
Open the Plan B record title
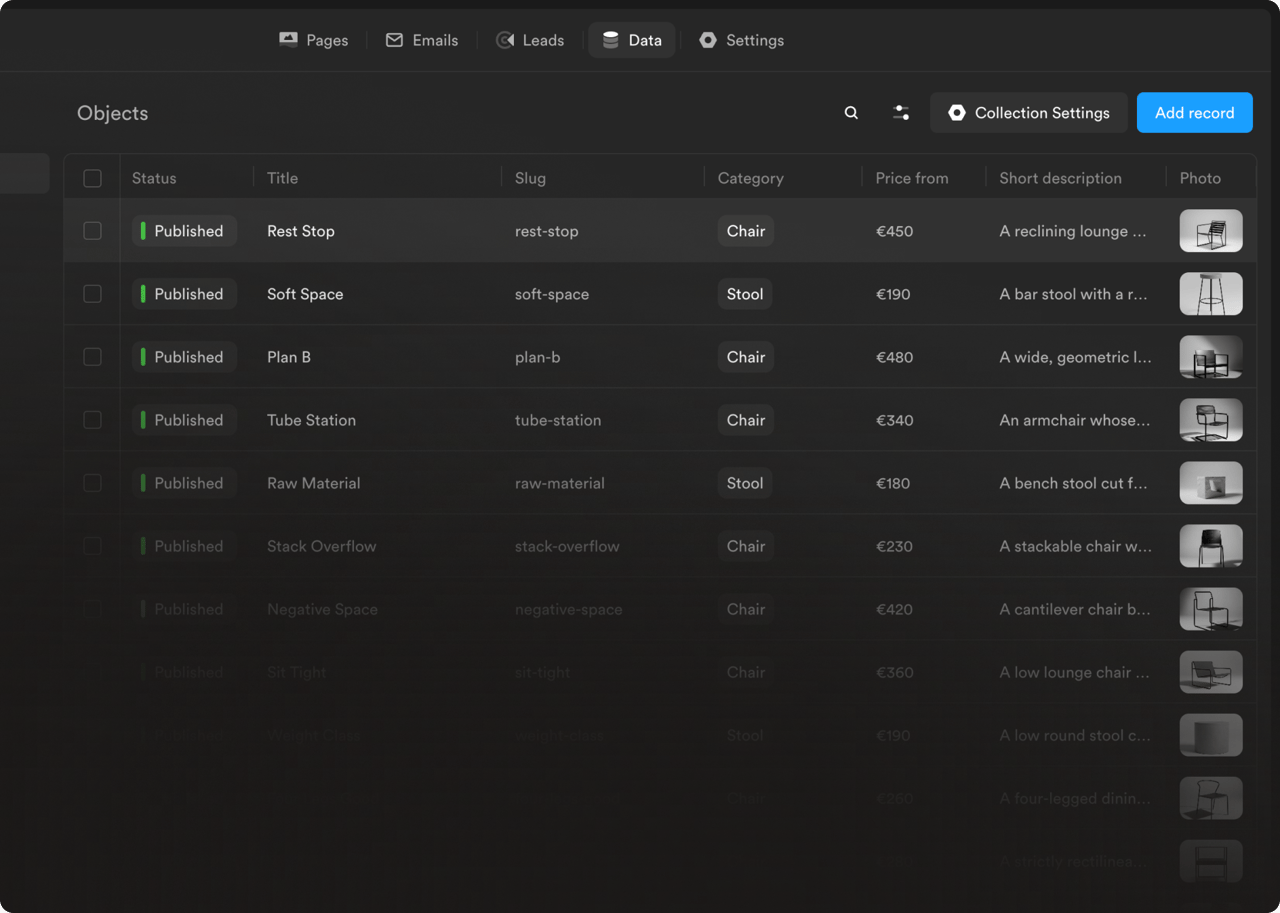coord(289,357)
